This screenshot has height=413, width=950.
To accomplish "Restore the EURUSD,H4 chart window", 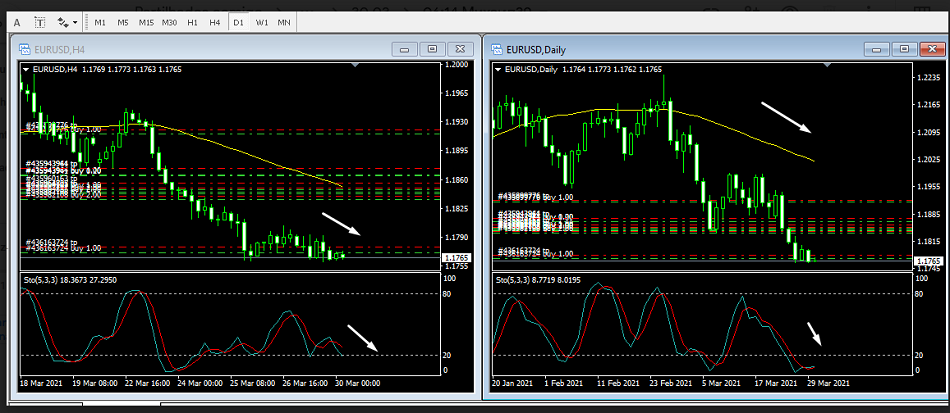I will (433, 48).
